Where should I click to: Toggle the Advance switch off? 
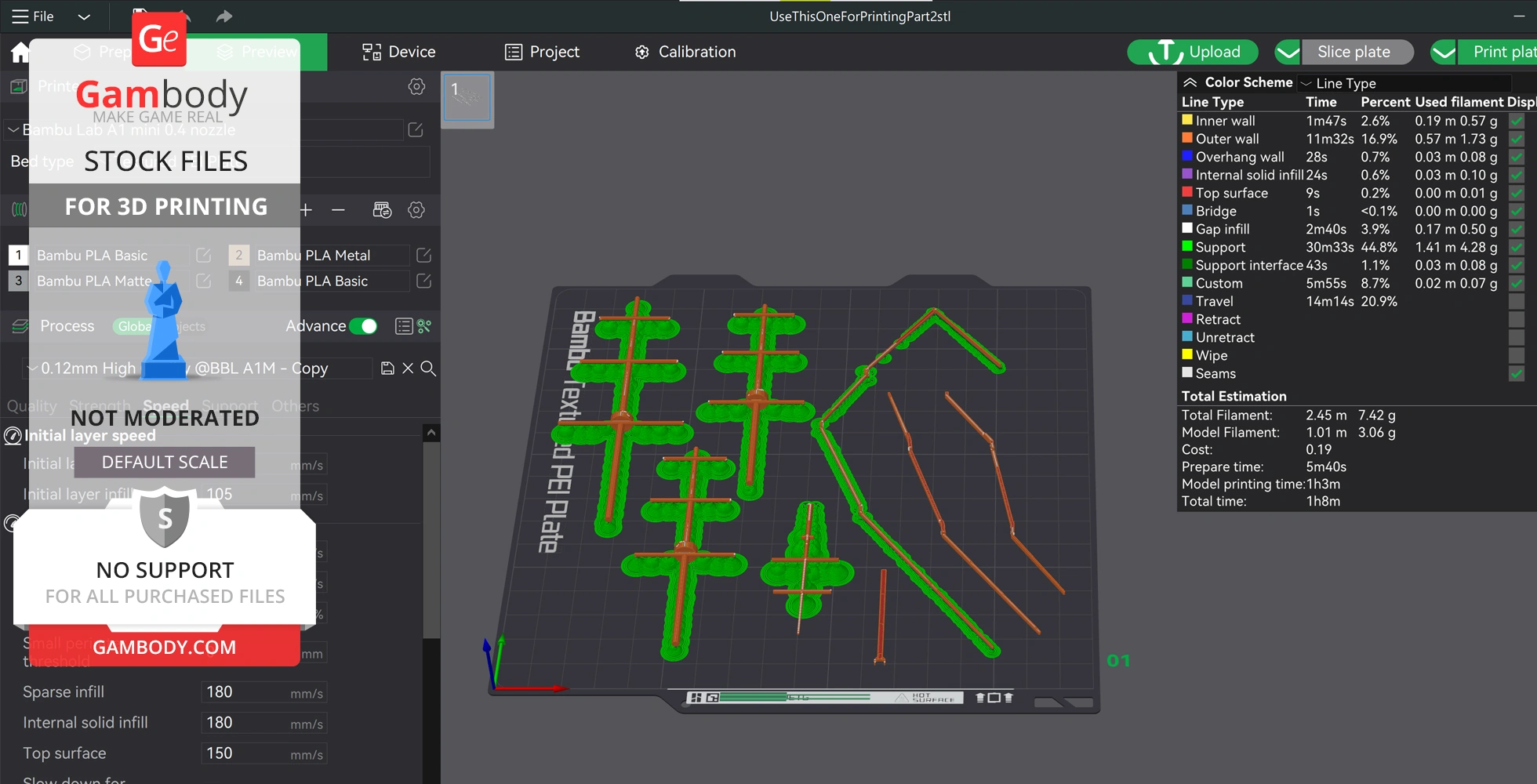(x=363, y=326)
